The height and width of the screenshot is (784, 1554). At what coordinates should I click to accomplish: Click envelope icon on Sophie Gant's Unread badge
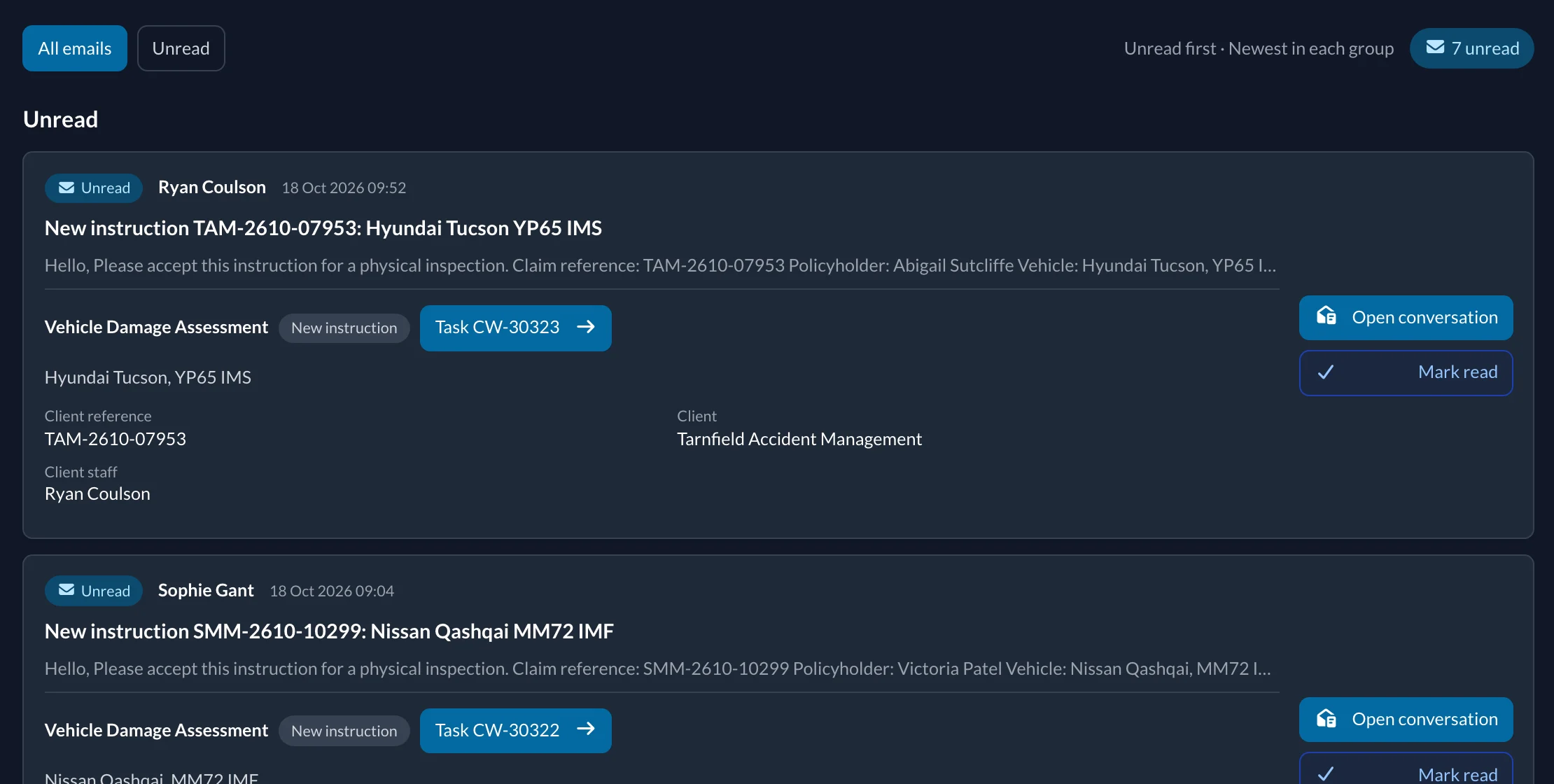coord(66,590)
